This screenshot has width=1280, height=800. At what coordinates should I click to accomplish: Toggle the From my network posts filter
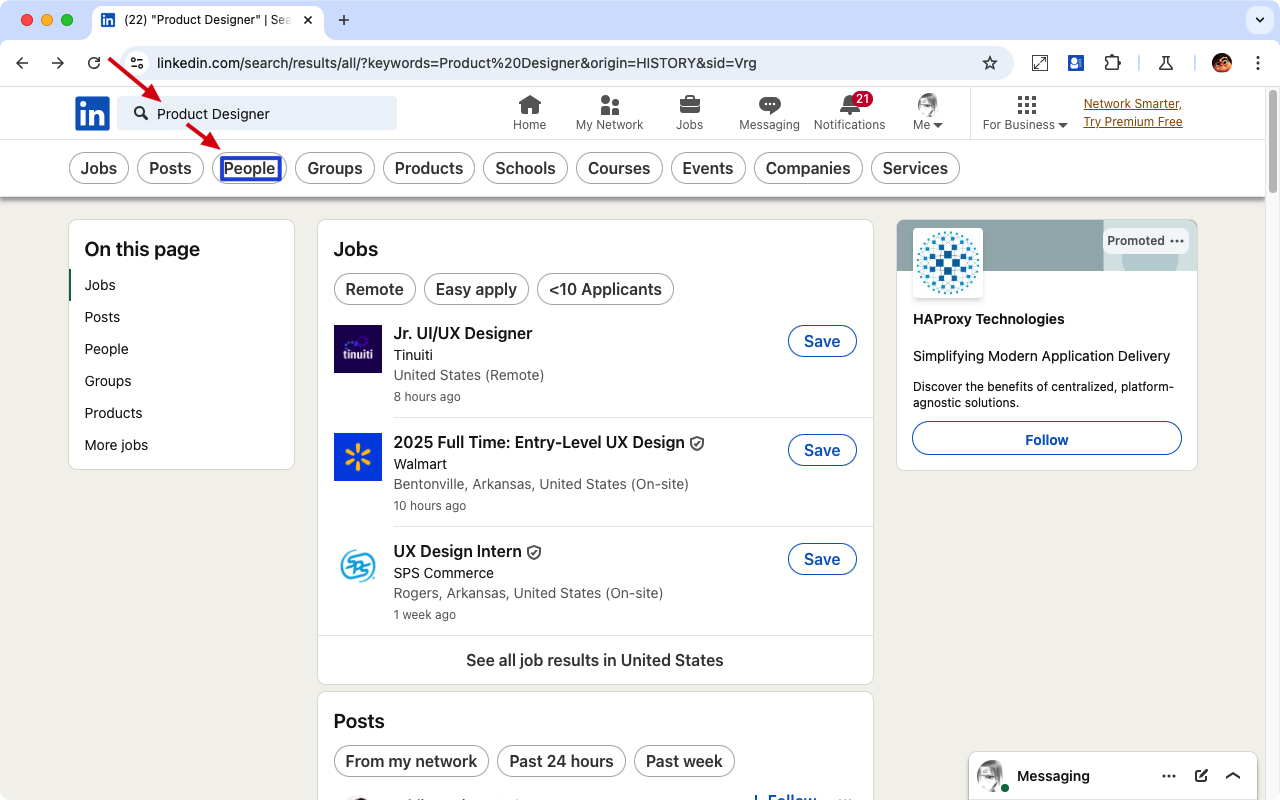411,761
